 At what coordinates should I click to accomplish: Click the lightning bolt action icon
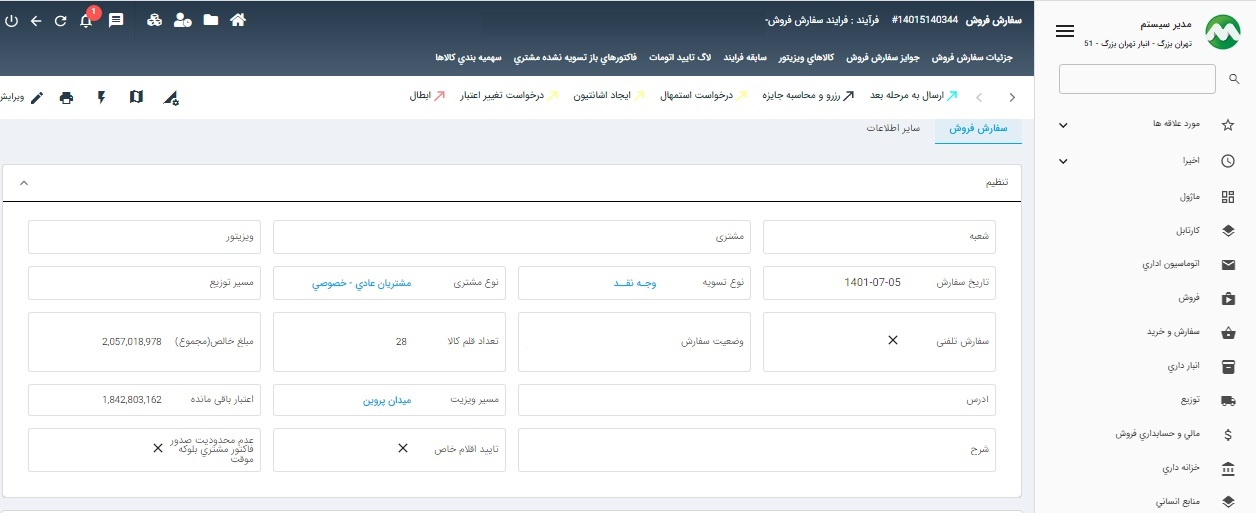[101, 97]
